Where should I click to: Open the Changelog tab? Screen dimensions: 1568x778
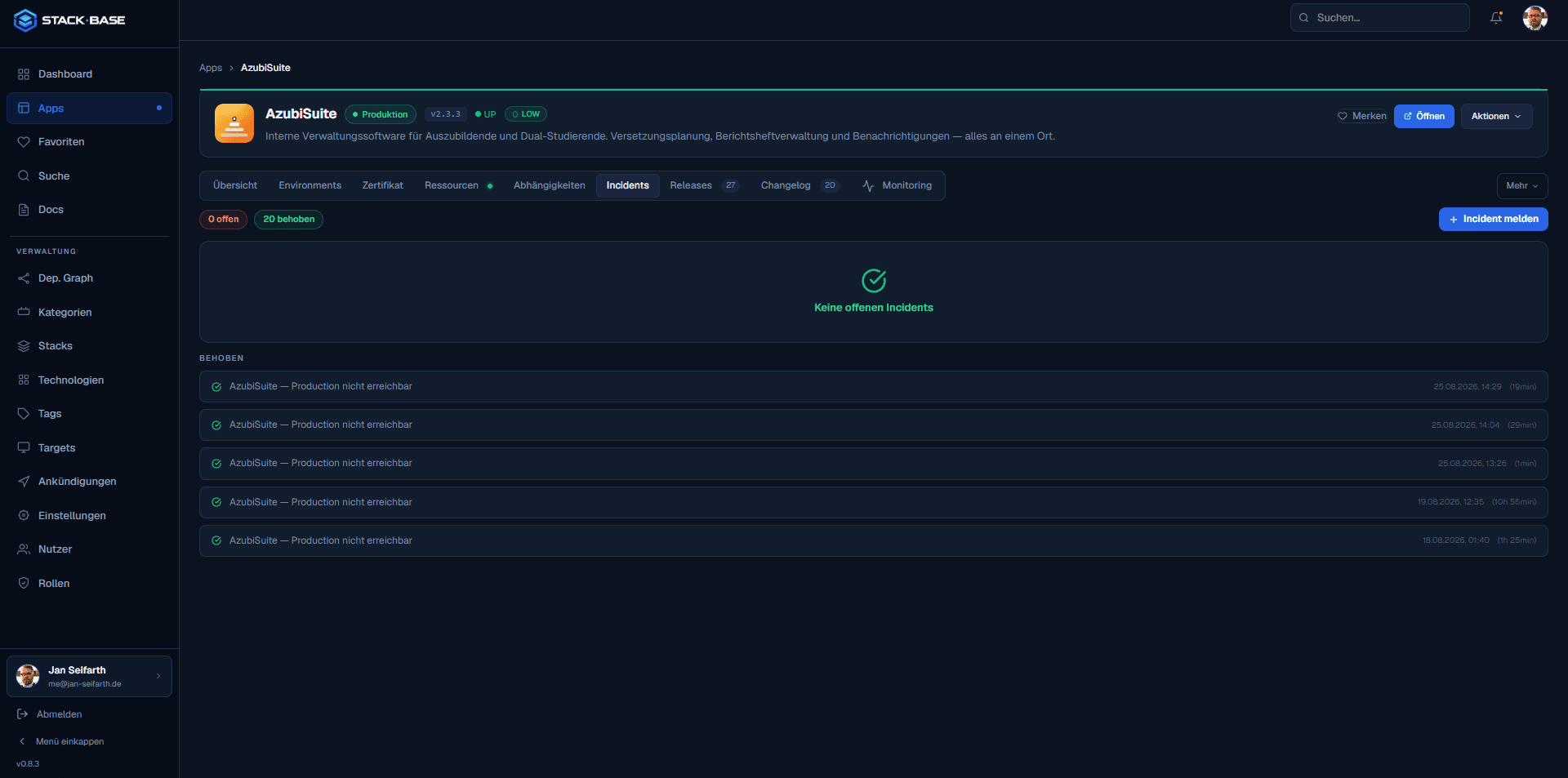tap(800, 185)
